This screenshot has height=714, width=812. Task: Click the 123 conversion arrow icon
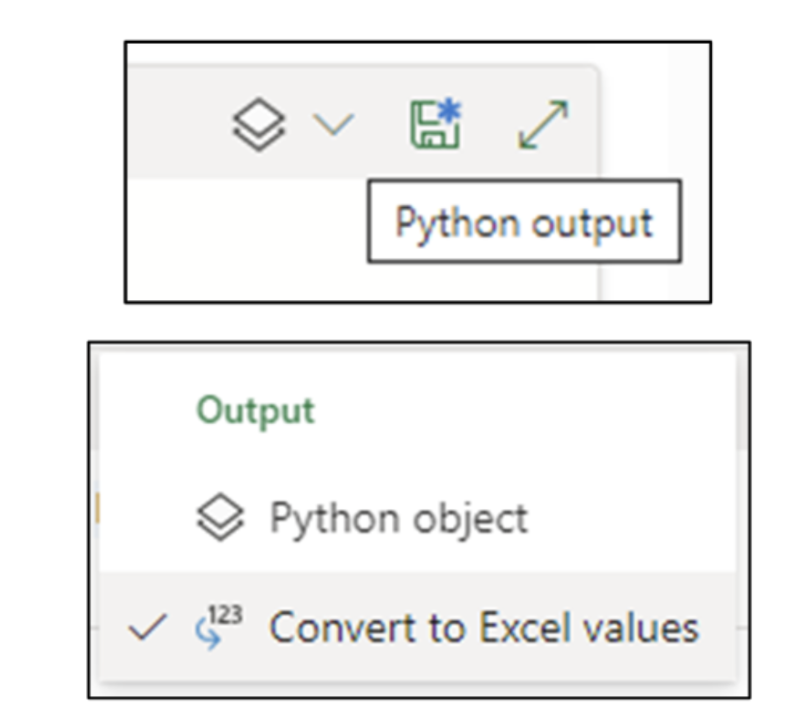[215, 628]
